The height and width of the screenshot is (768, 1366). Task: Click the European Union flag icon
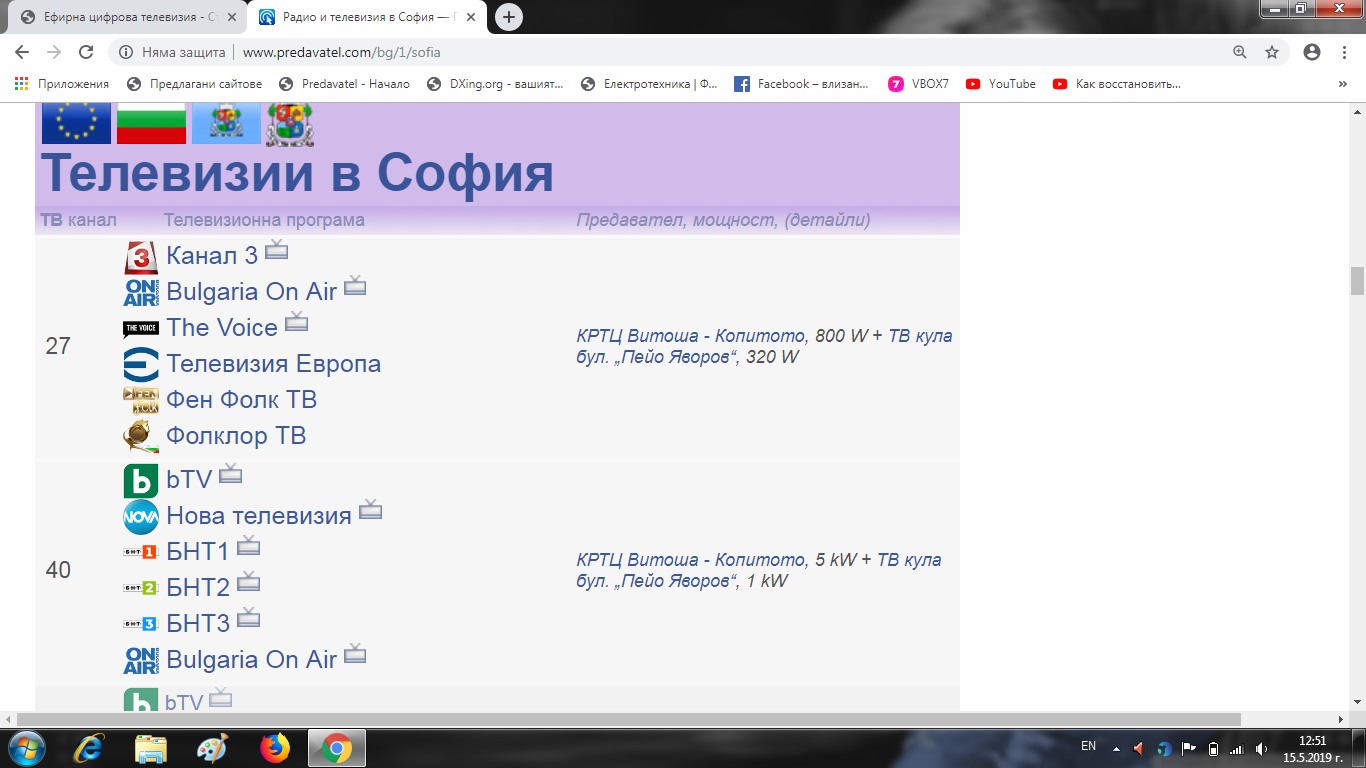coord(76,122)
